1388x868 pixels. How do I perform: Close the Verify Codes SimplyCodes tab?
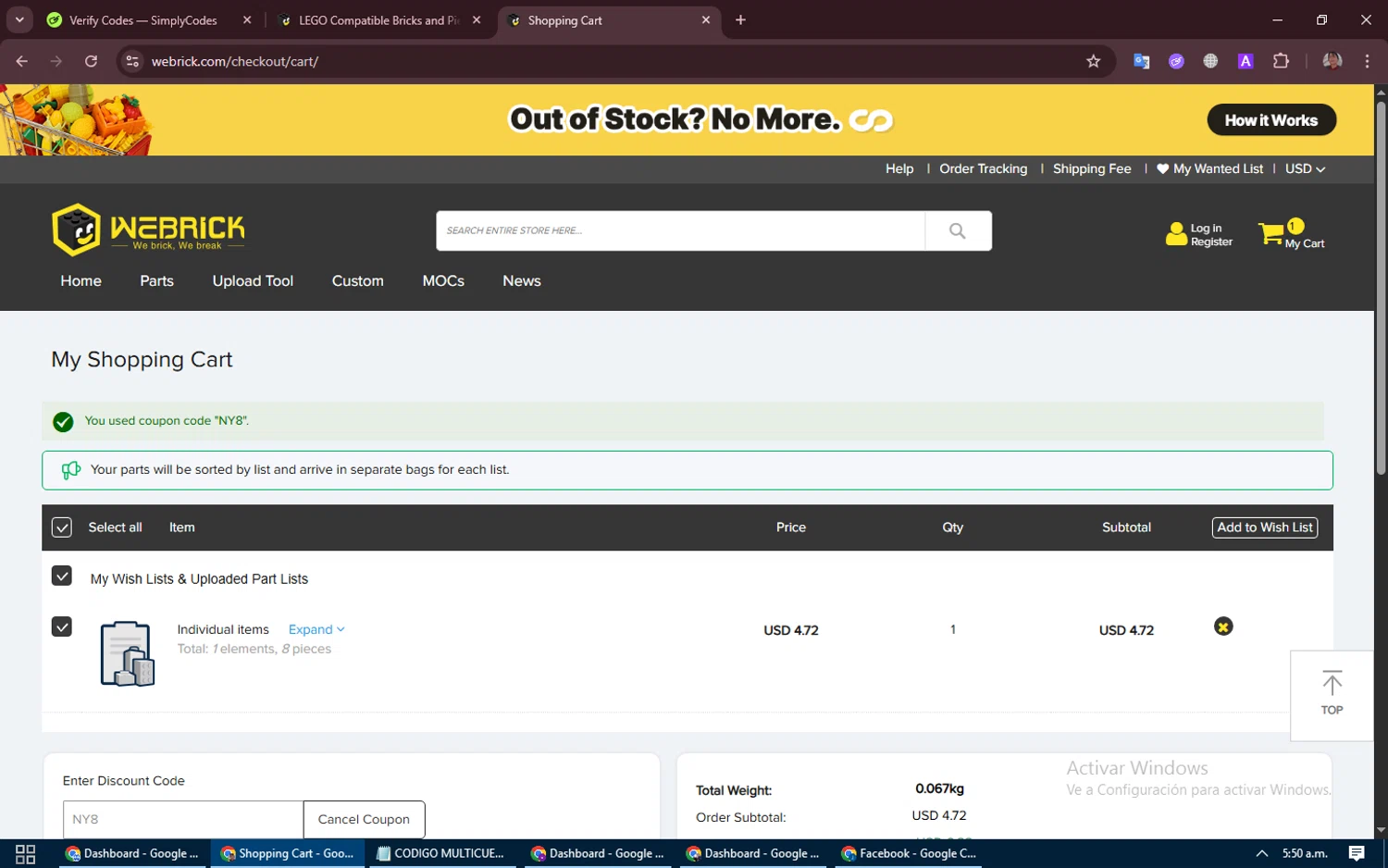point(247,20)
